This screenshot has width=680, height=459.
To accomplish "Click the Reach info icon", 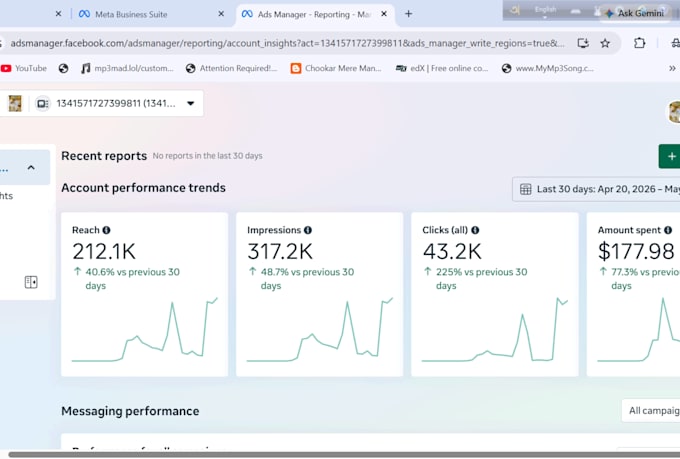I will point(106,230).
